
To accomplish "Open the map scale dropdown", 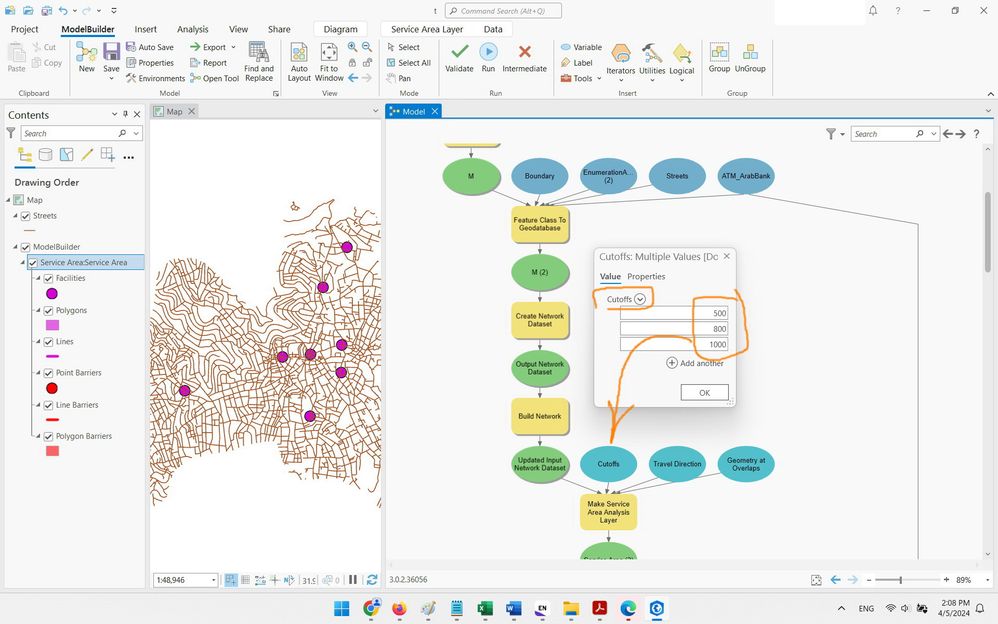I will pos(213,580).
